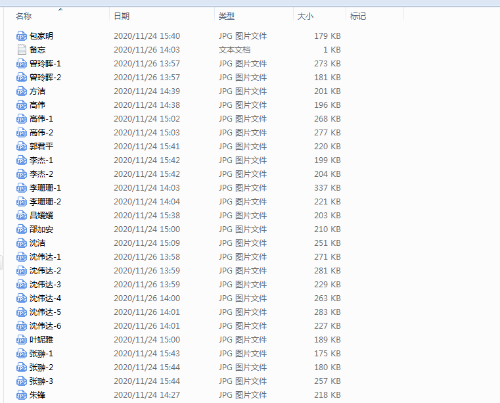
Task: Sort by the 大小 column header
Action: click(305, 16)
